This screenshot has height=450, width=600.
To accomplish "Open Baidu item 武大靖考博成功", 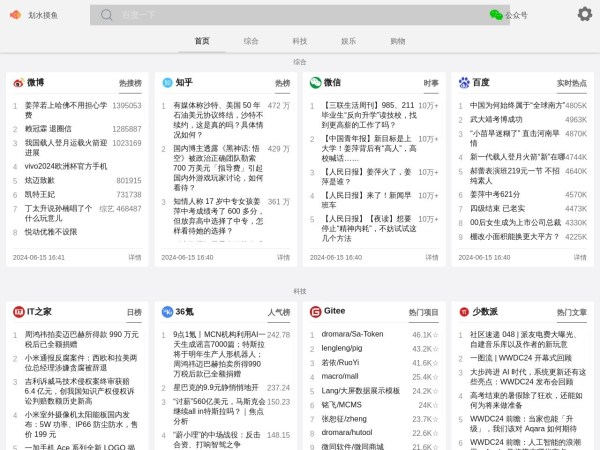I will point(496,119).
